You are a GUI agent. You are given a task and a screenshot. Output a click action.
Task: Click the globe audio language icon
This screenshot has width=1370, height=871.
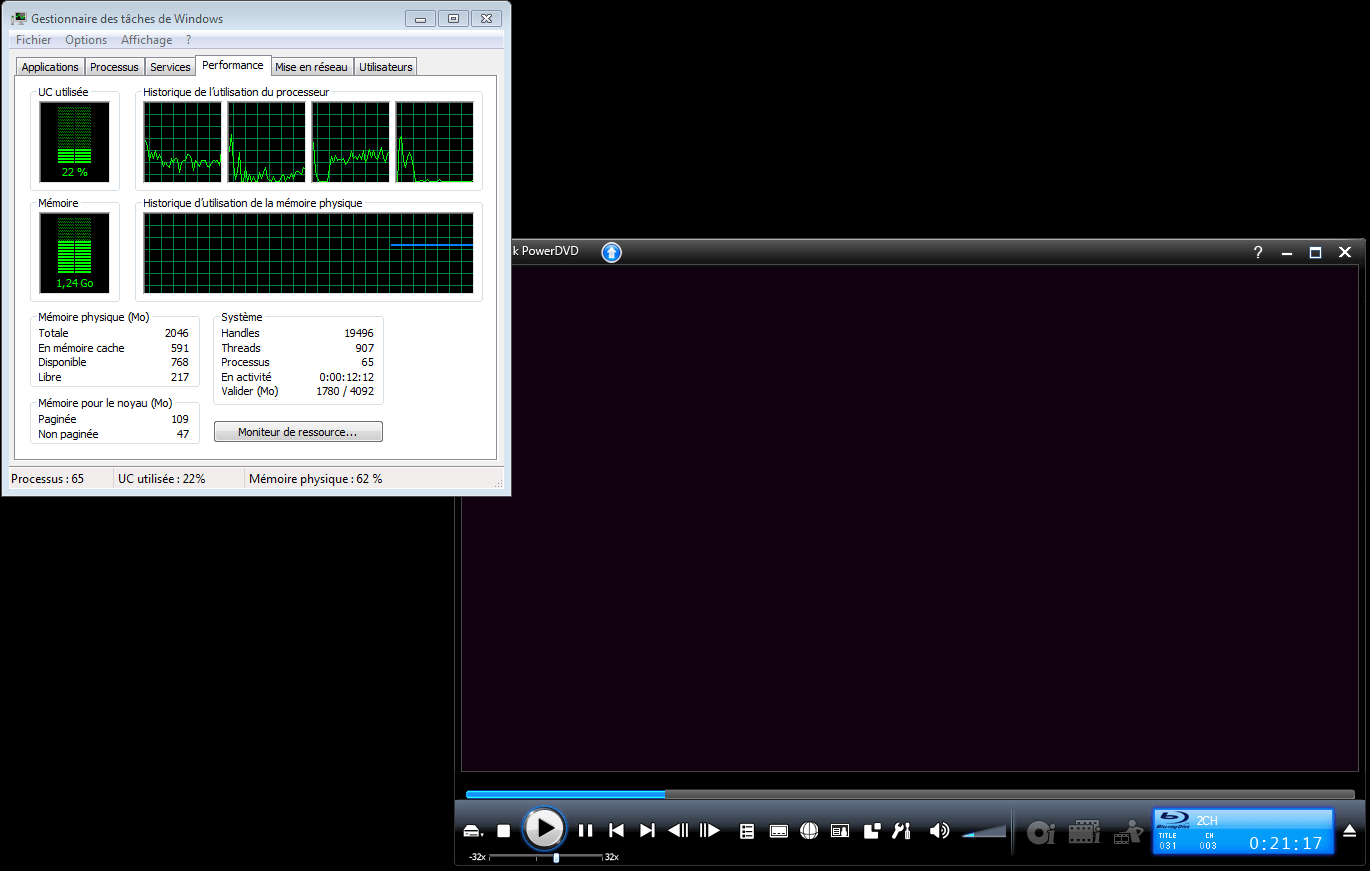point(810,831)
